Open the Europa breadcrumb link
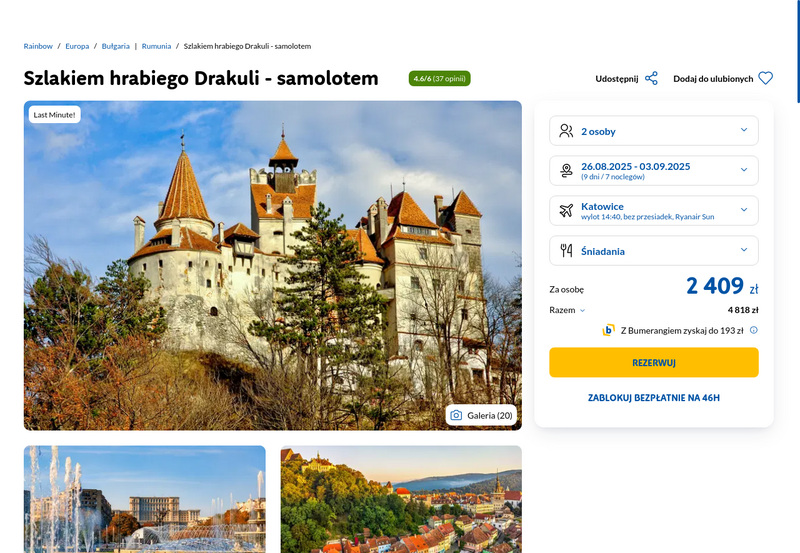This screenshot has height=553, width=800. point(77,46)
